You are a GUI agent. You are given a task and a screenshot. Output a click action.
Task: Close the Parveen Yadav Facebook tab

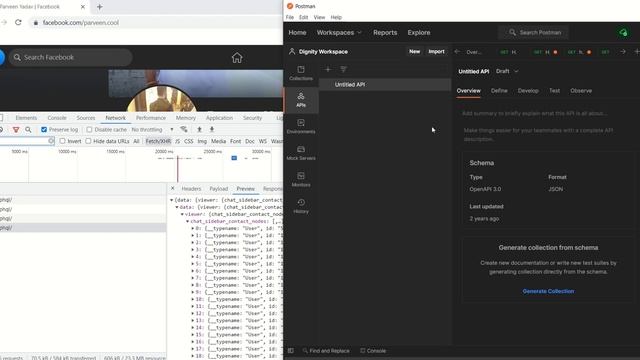point(83,7)
